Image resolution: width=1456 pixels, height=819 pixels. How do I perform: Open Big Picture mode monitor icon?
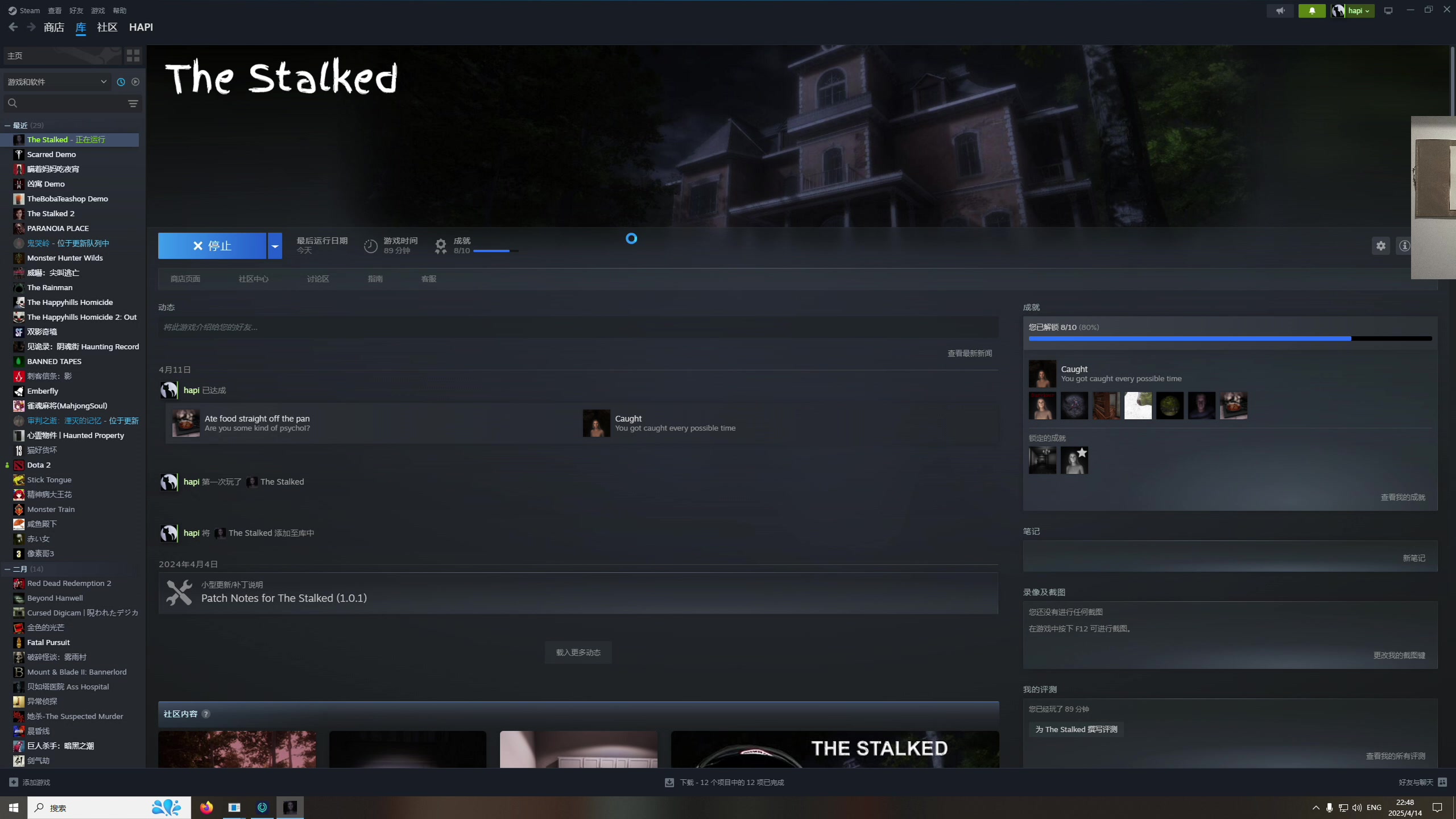point(1388,11)
